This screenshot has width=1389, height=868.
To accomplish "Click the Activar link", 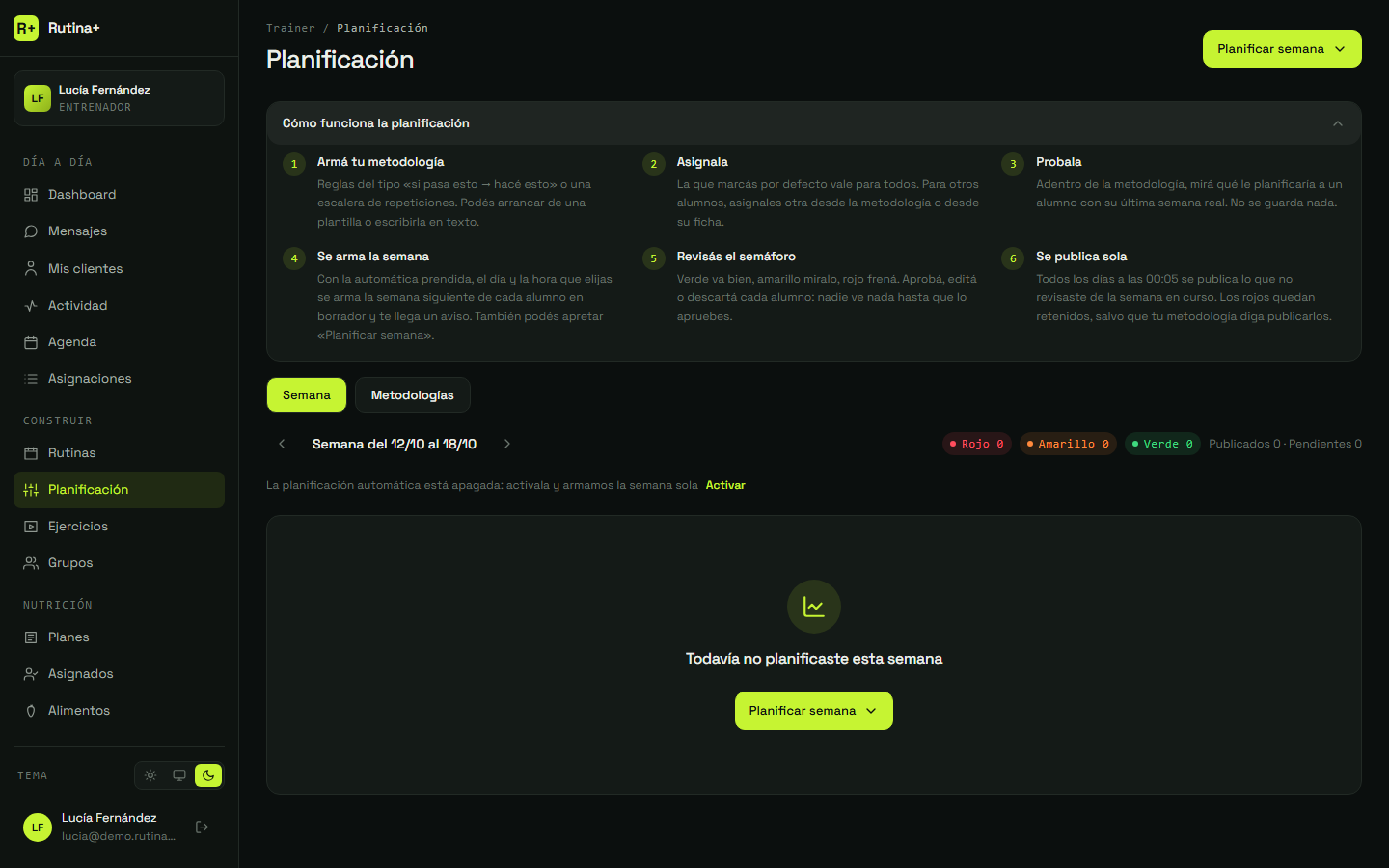I will pos(725,485).
